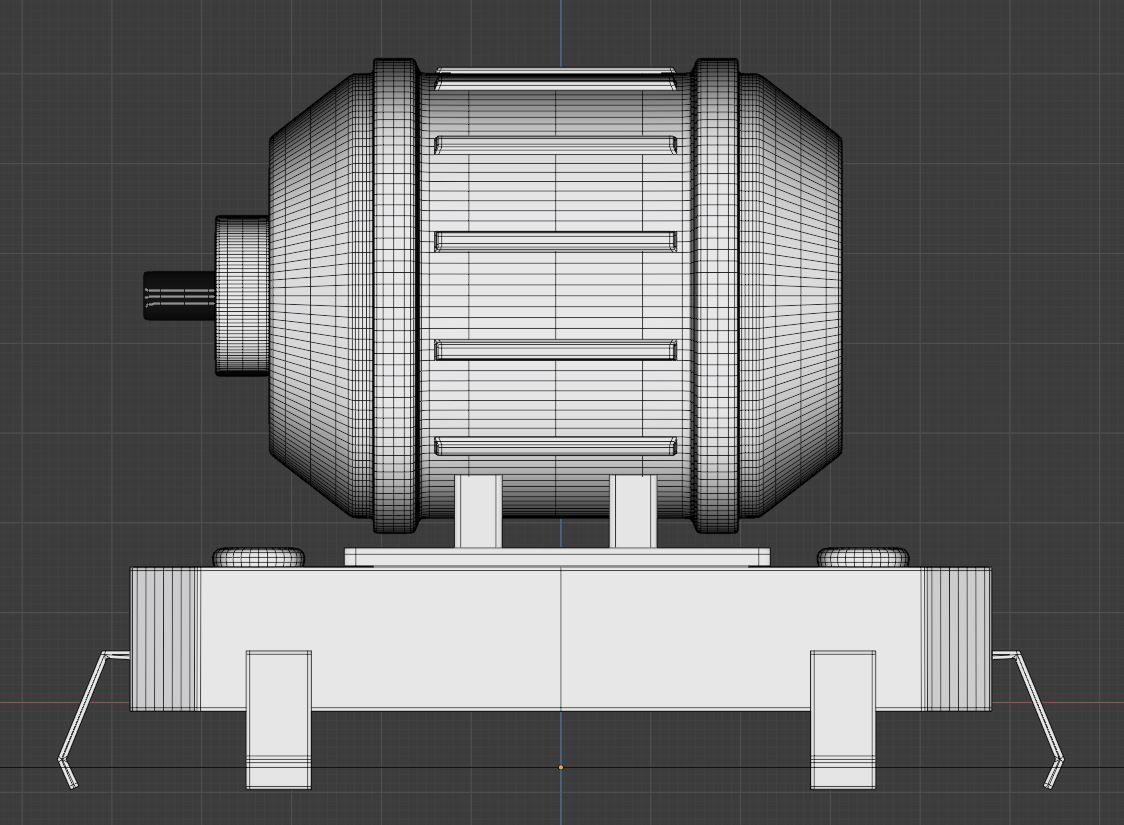
Task: Select the left foot of the base
Action: click(279, 720)
